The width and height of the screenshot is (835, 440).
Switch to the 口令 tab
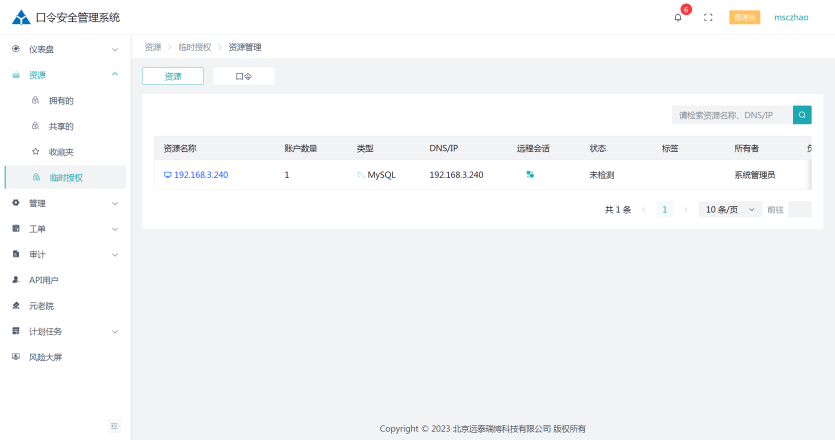(243, 76)
